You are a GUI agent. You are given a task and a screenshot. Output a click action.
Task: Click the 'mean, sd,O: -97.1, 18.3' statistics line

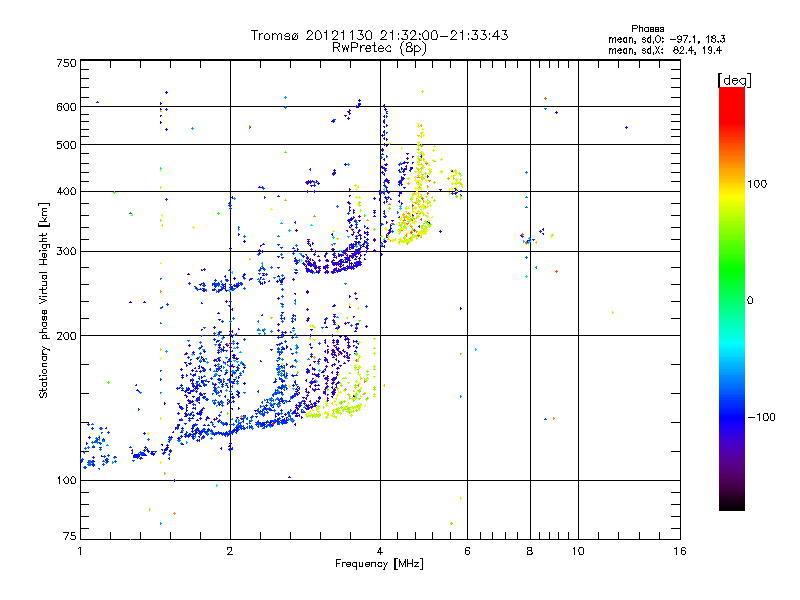(x=666, y=39)
